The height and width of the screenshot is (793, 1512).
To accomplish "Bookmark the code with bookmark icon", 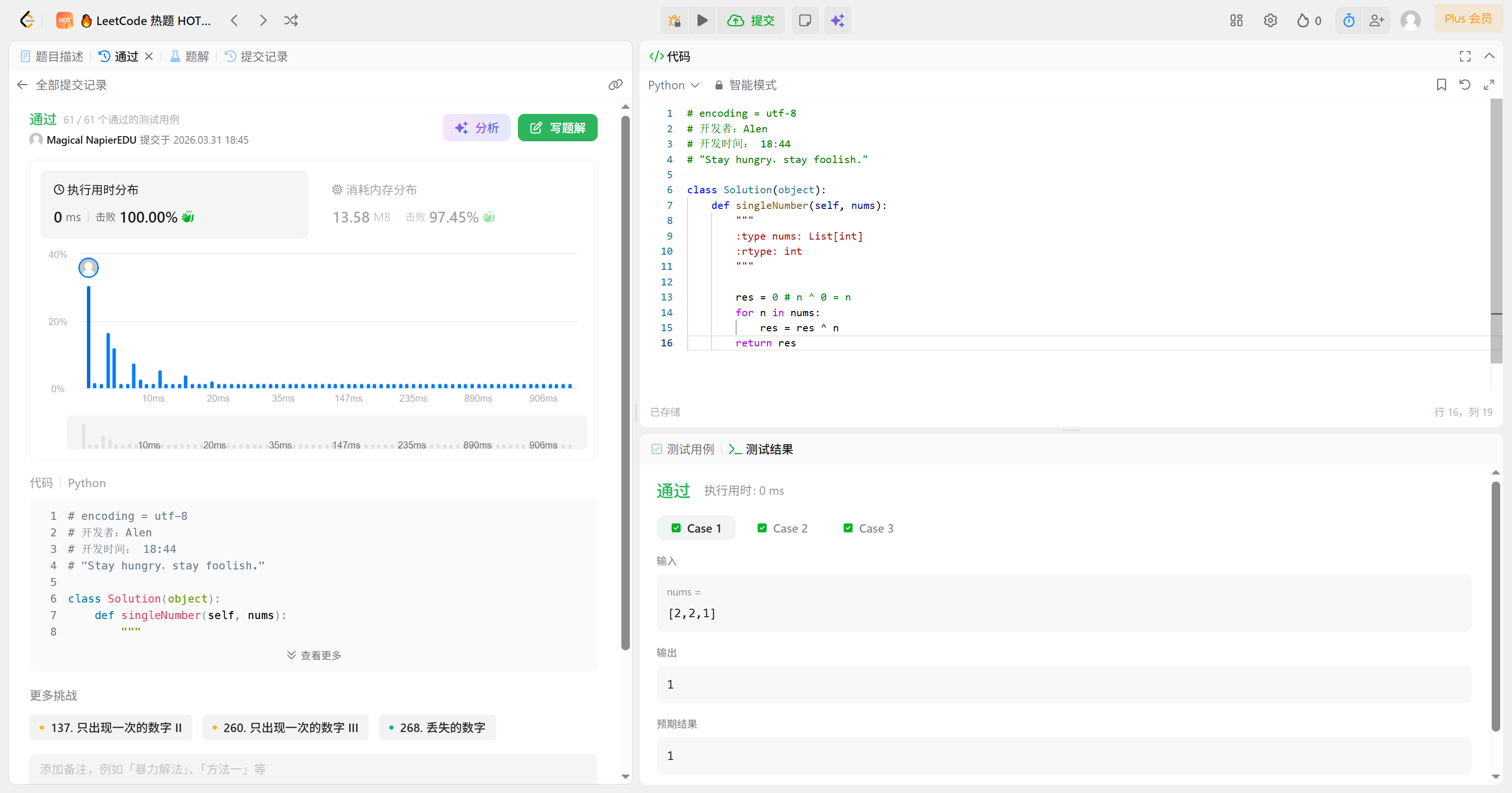I will 1441,85.
